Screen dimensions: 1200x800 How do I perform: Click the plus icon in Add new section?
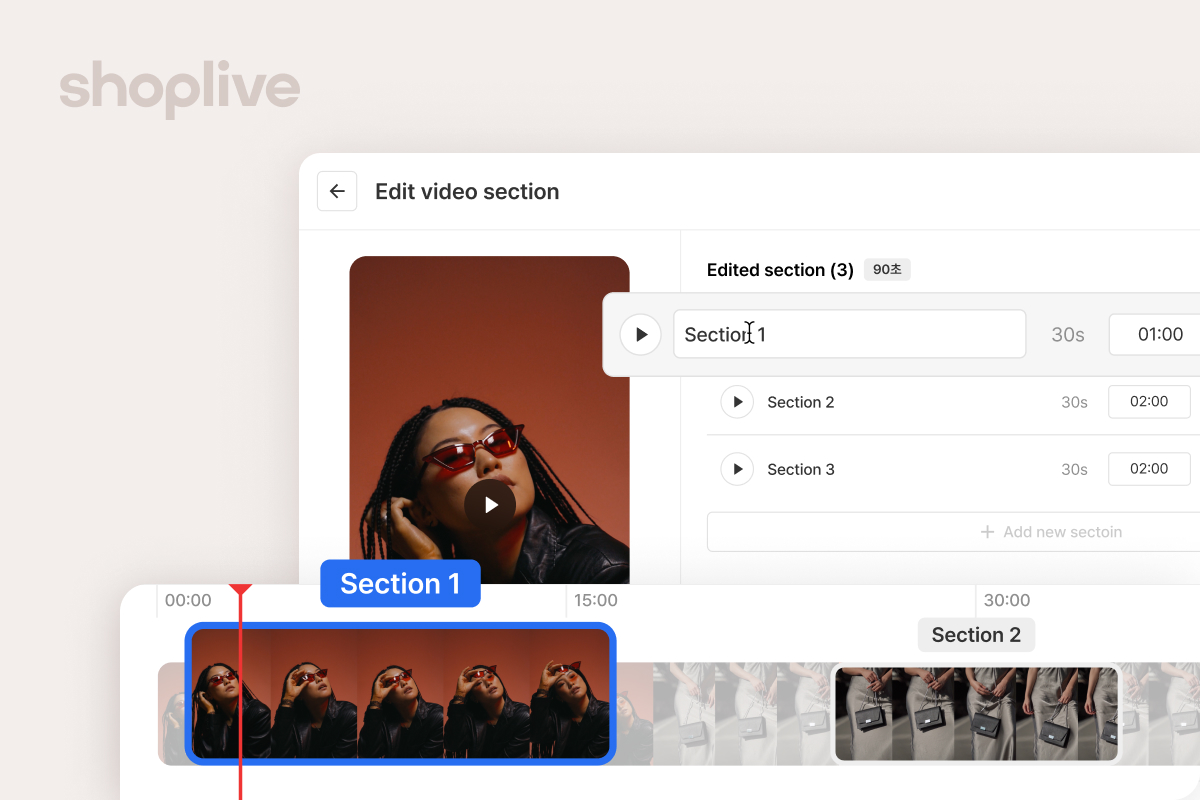(987, 532)
